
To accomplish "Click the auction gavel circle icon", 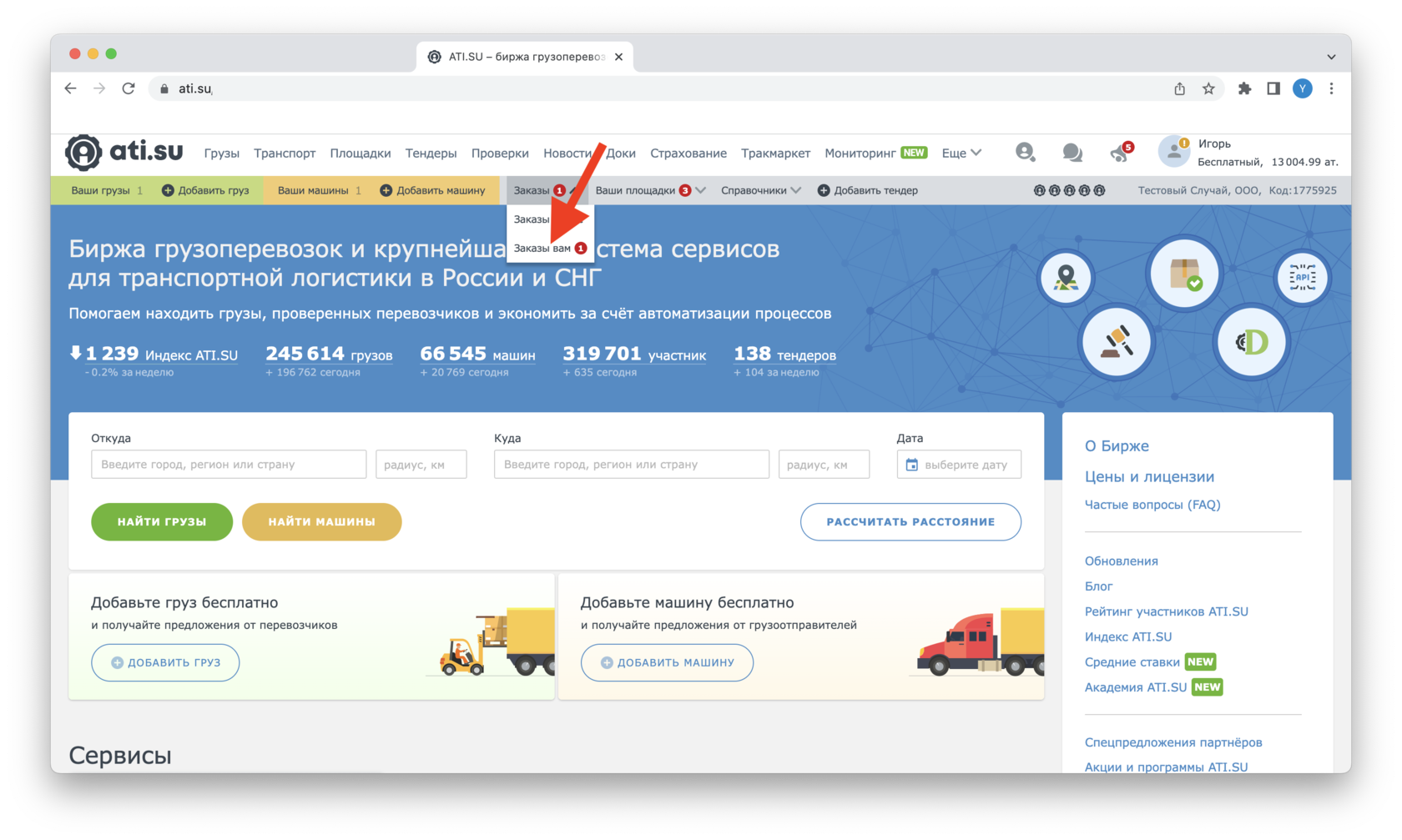I will [x=1116, y=341].
